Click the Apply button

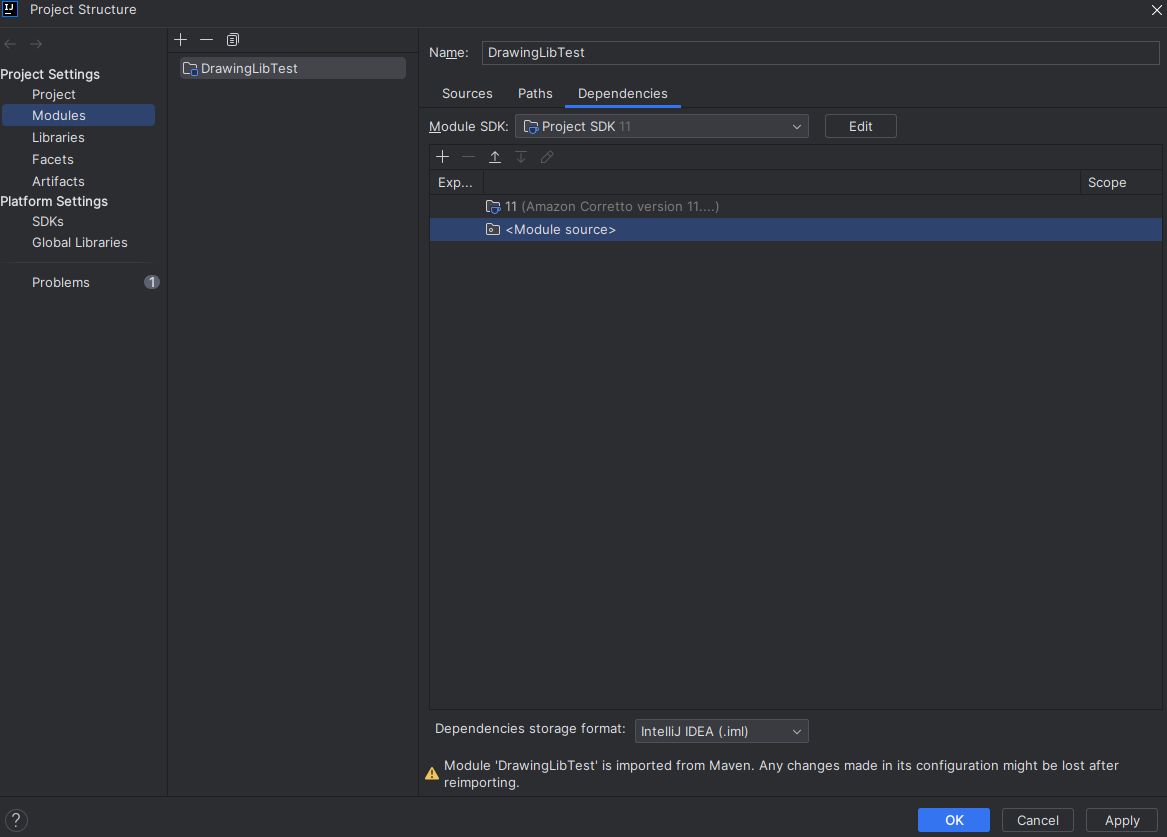[1122, 820]
